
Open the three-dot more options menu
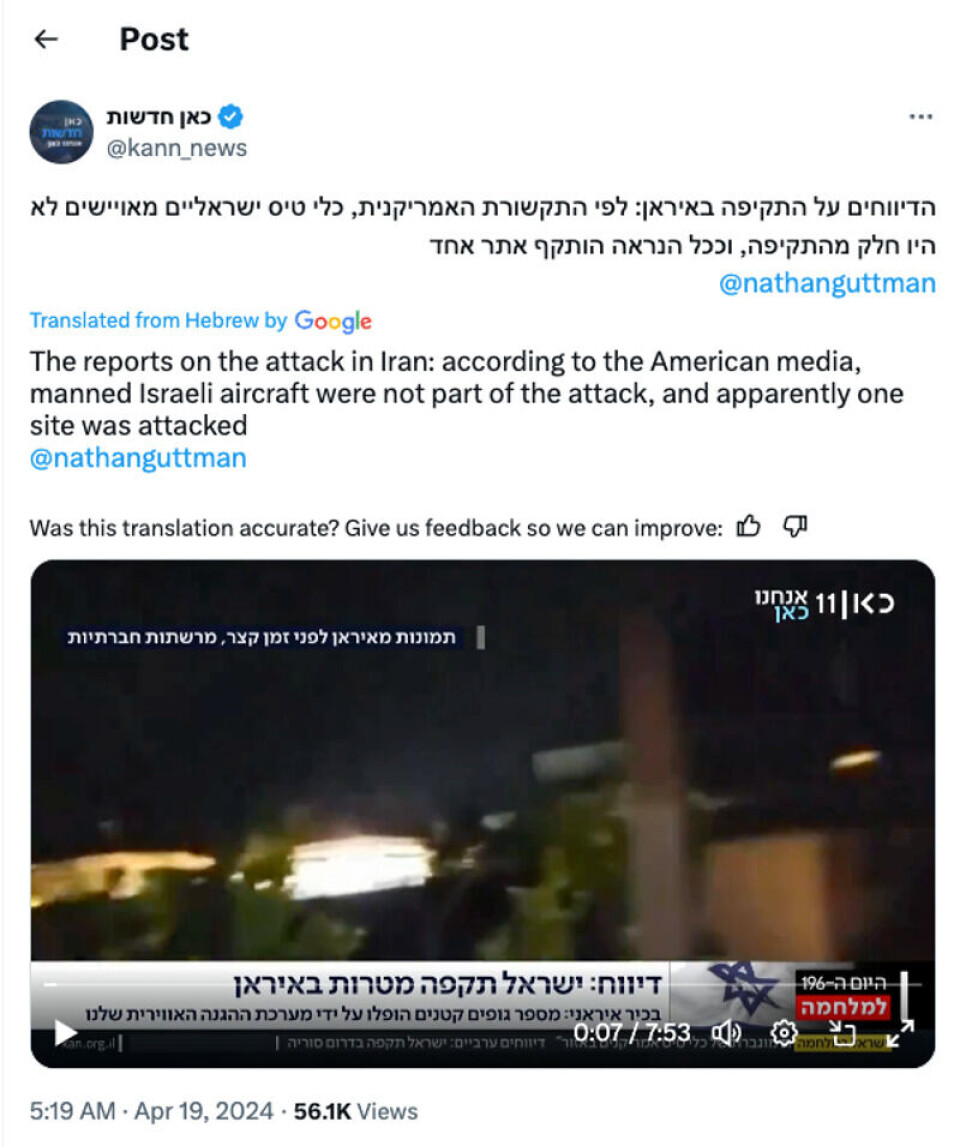pyautogui.click(x=921, y=116)
